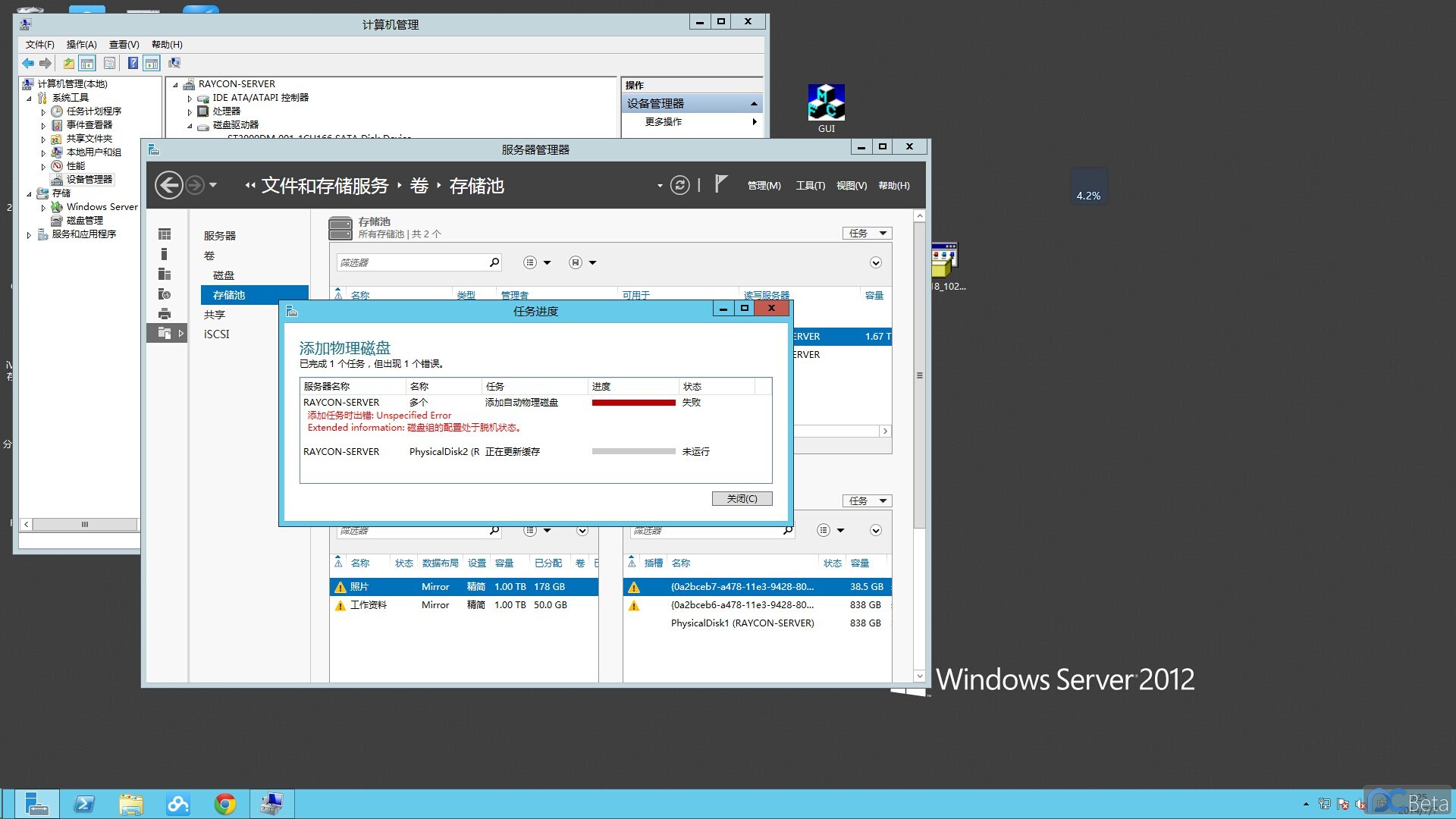Launch Google Chrome from the taskbar
1456x819 pixels.
tap(224, 803)
